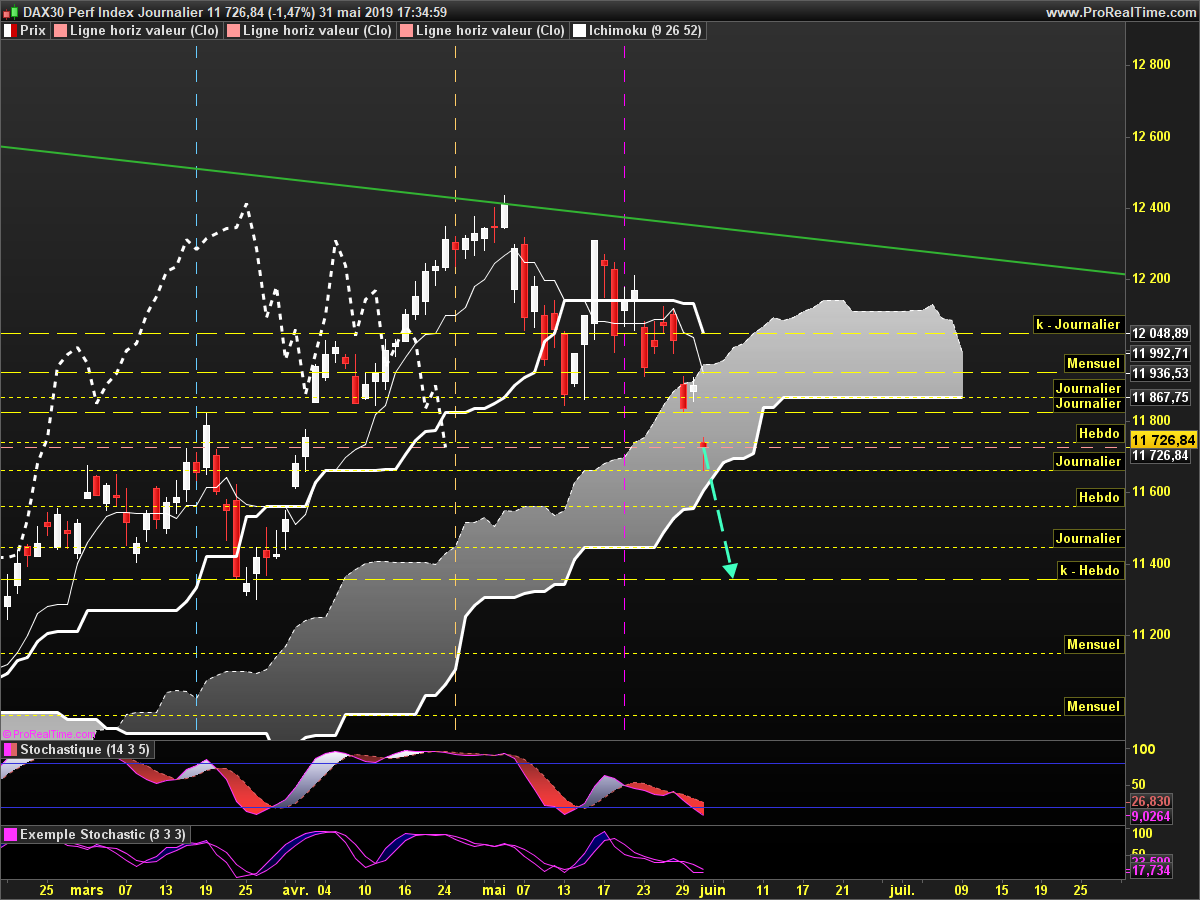Click the Stochastique (14 3 5) color swatch
Viewport: 1200px width, 900px height.
pyautogui.click(x=9, y=749)
